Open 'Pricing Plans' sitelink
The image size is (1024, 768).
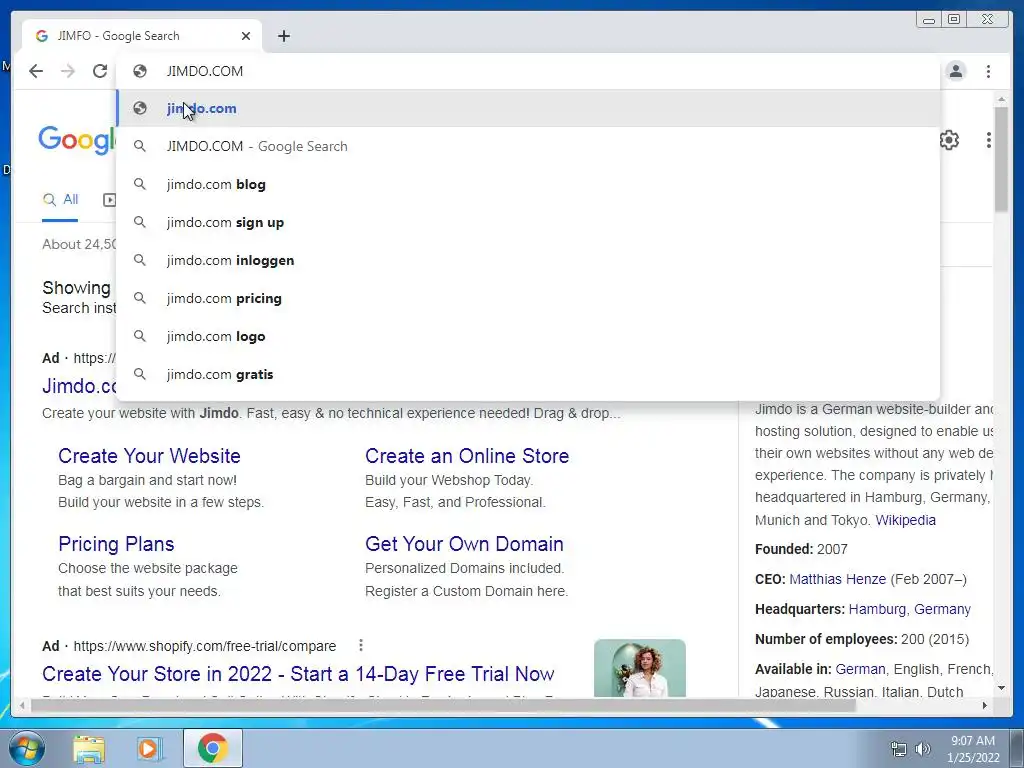click(x=116, y=544)
